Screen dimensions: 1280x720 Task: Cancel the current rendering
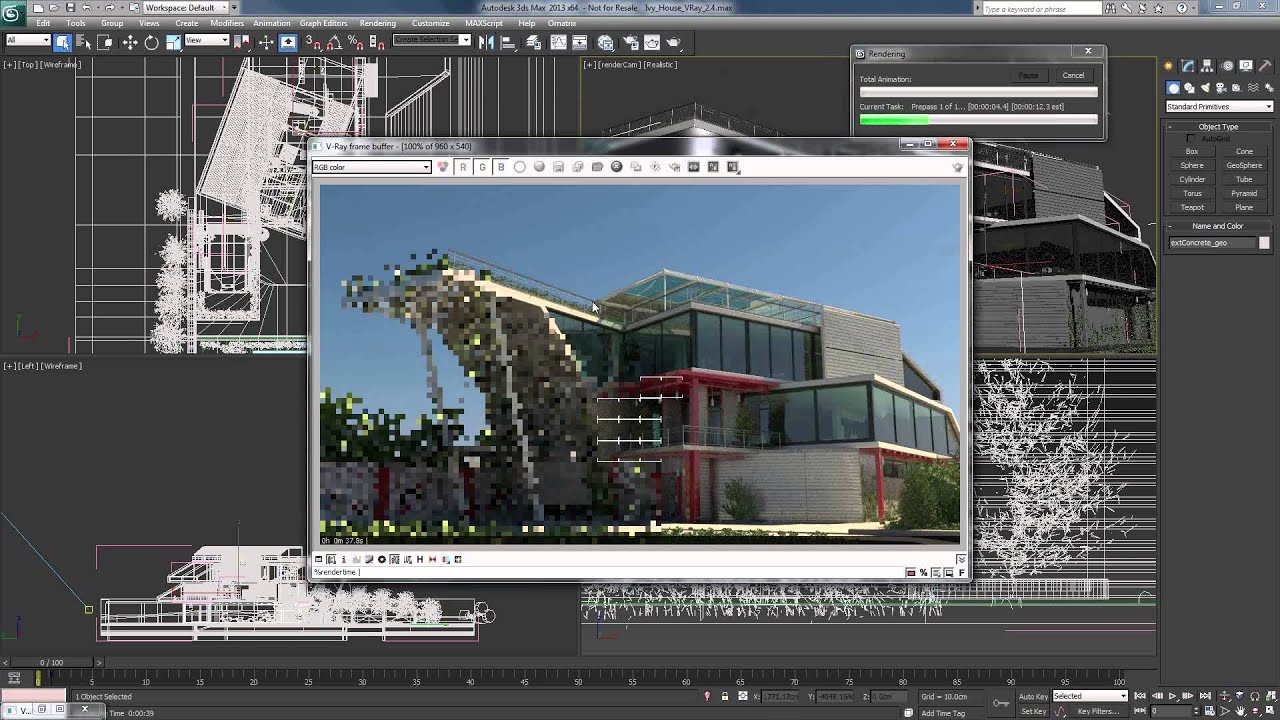[x=1073, y=75]
